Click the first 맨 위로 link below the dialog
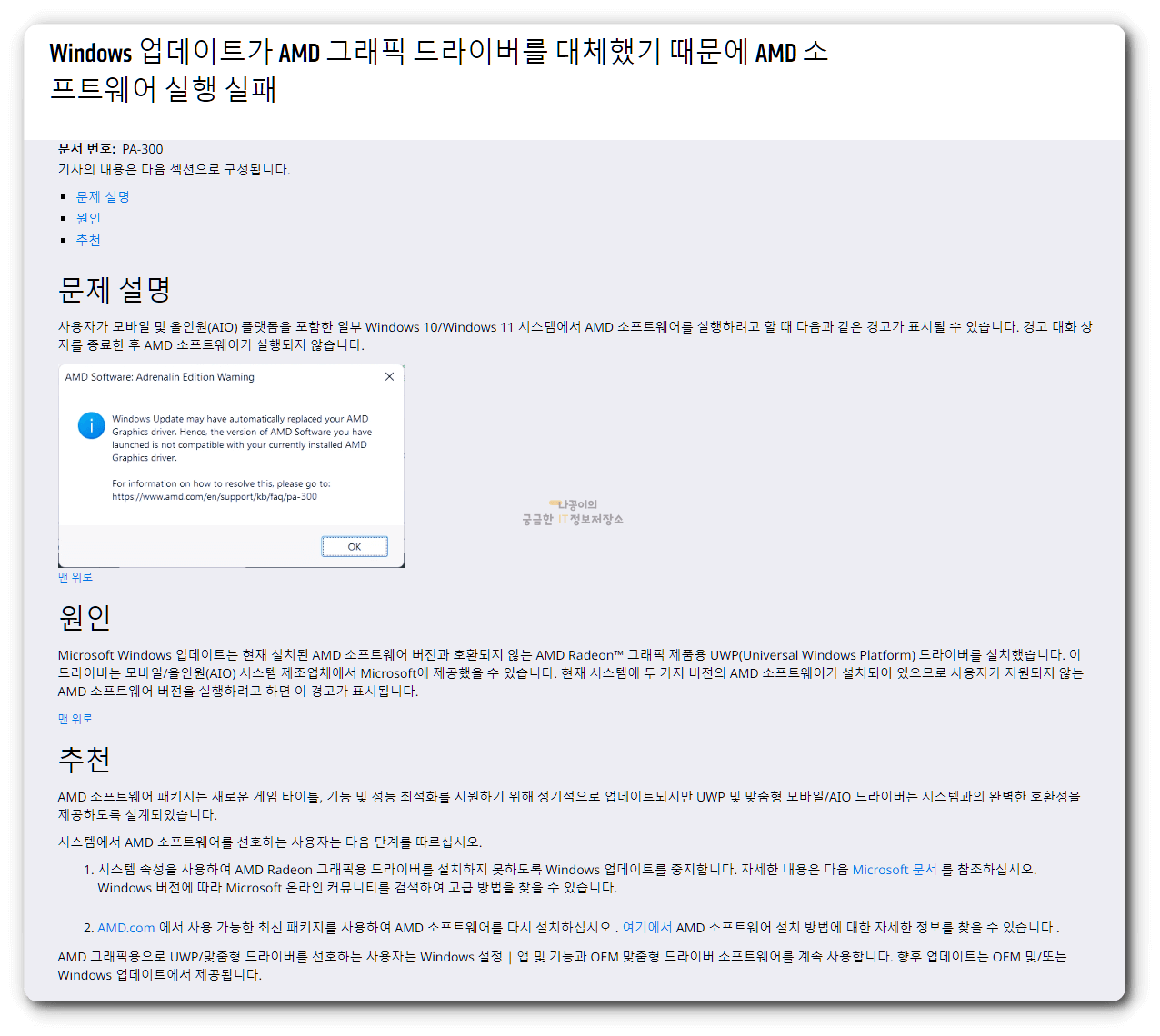 pyautogui.click(x=75, y=577)
